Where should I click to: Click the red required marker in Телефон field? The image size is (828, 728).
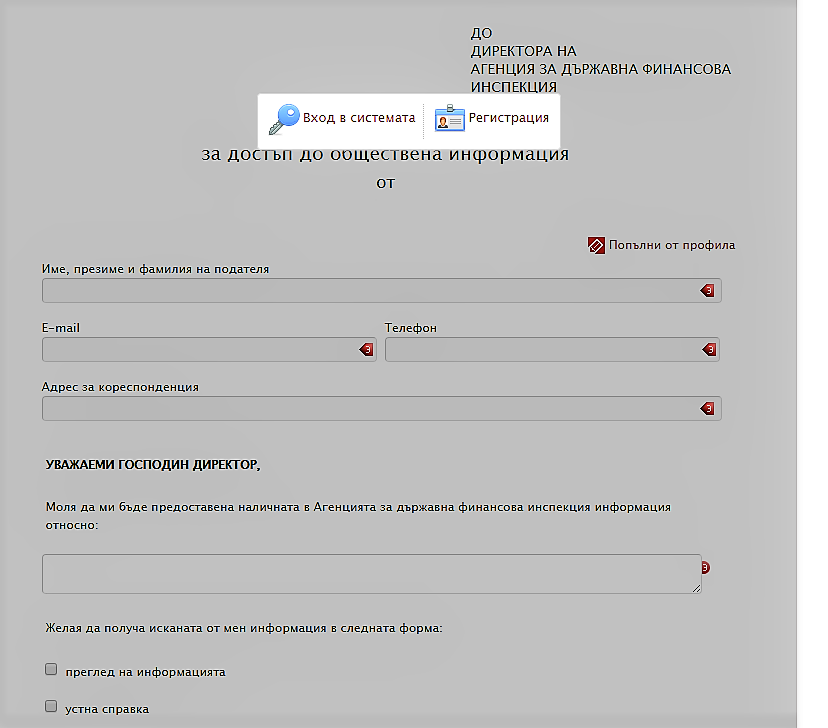coord(709,349)
